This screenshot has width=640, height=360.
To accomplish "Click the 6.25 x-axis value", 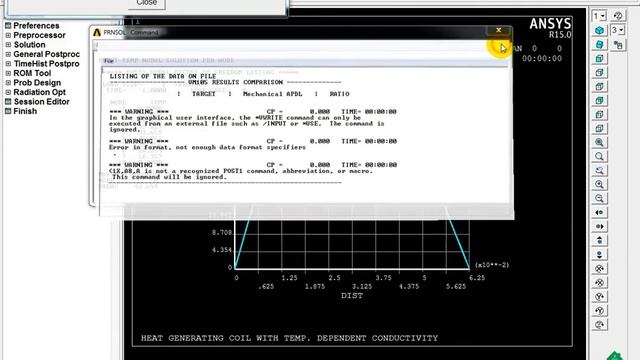I will (x=477, y=278).
